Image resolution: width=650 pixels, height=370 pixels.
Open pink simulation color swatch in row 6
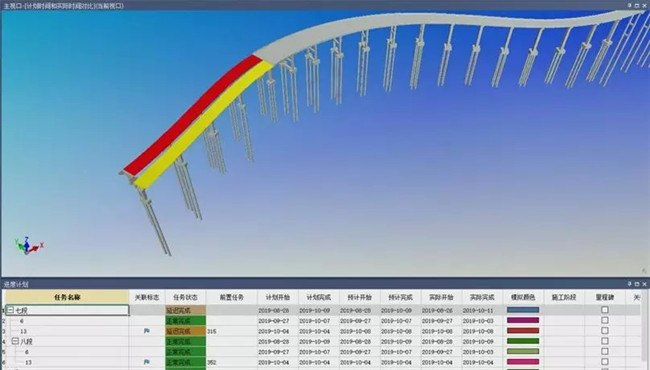point(523,362)
